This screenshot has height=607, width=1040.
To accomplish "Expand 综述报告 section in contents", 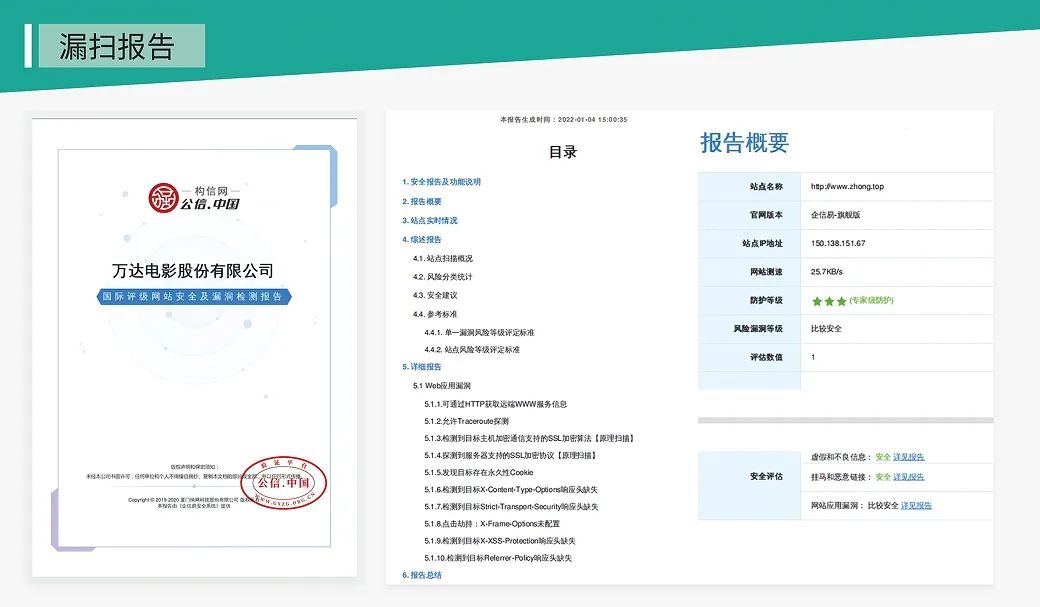I will click(421, 239).
